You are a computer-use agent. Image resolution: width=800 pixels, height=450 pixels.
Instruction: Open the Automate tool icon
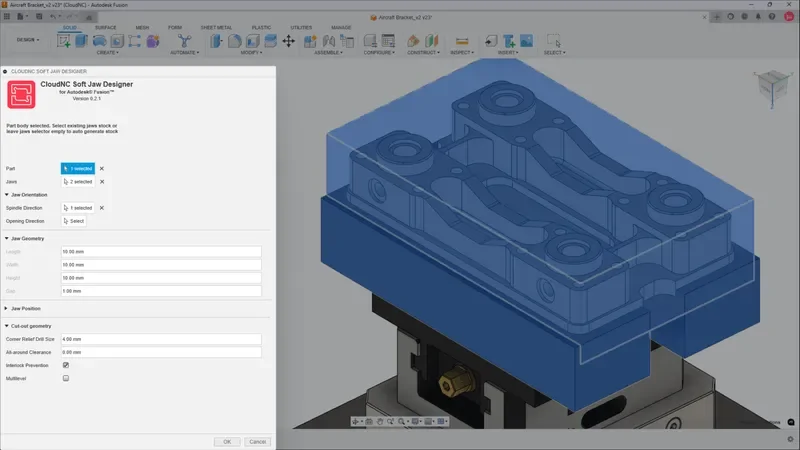point(184,41)
